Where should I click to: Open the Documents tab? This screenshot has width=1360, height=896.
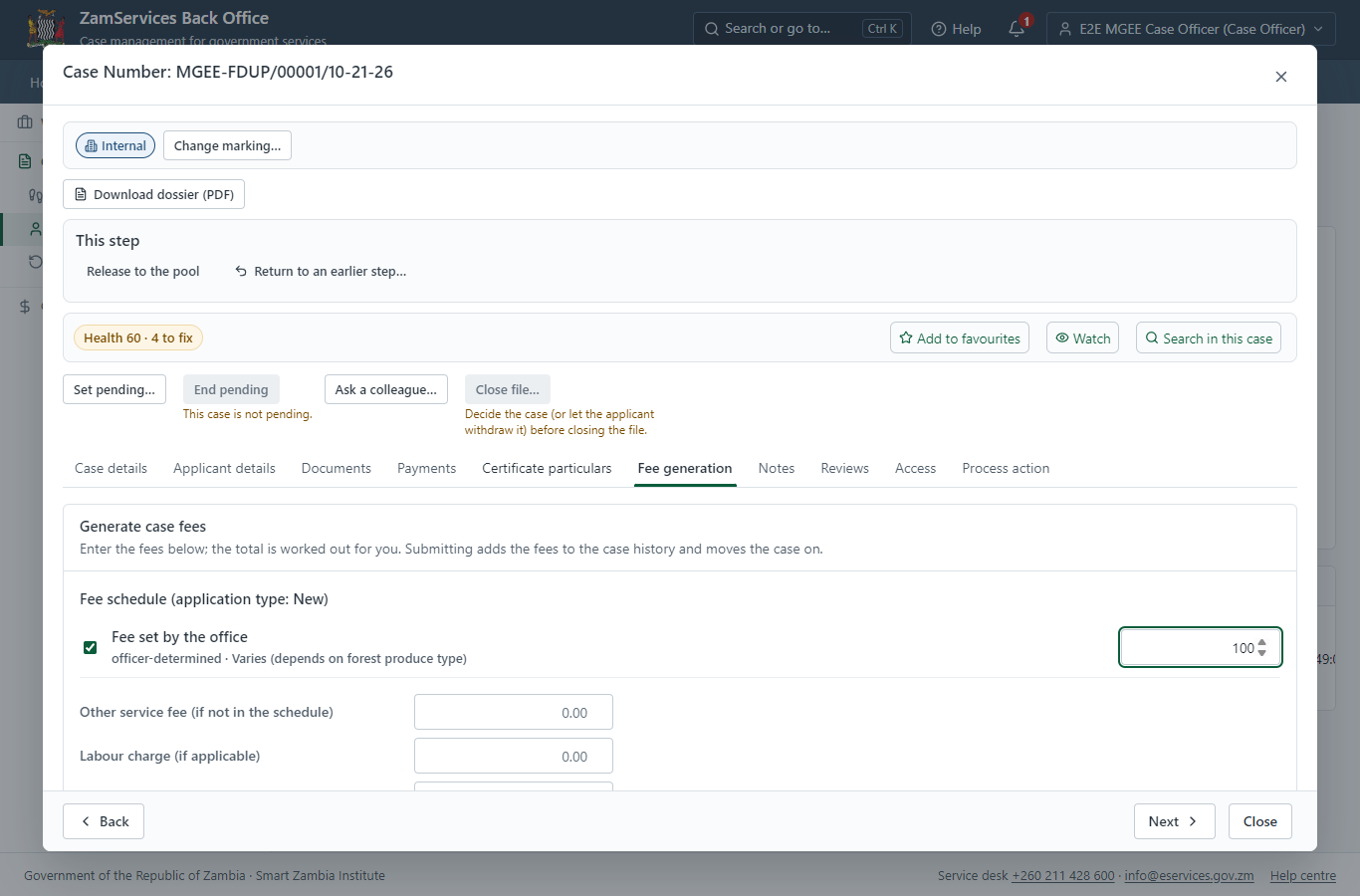[x=337, y=468]
